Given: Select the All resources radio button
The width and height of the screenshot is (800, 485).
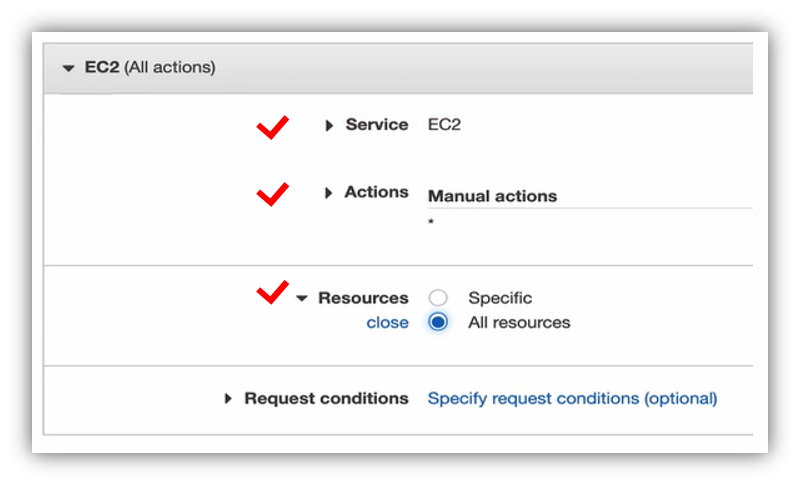Looking at the screenshot, I should point(437,323).
